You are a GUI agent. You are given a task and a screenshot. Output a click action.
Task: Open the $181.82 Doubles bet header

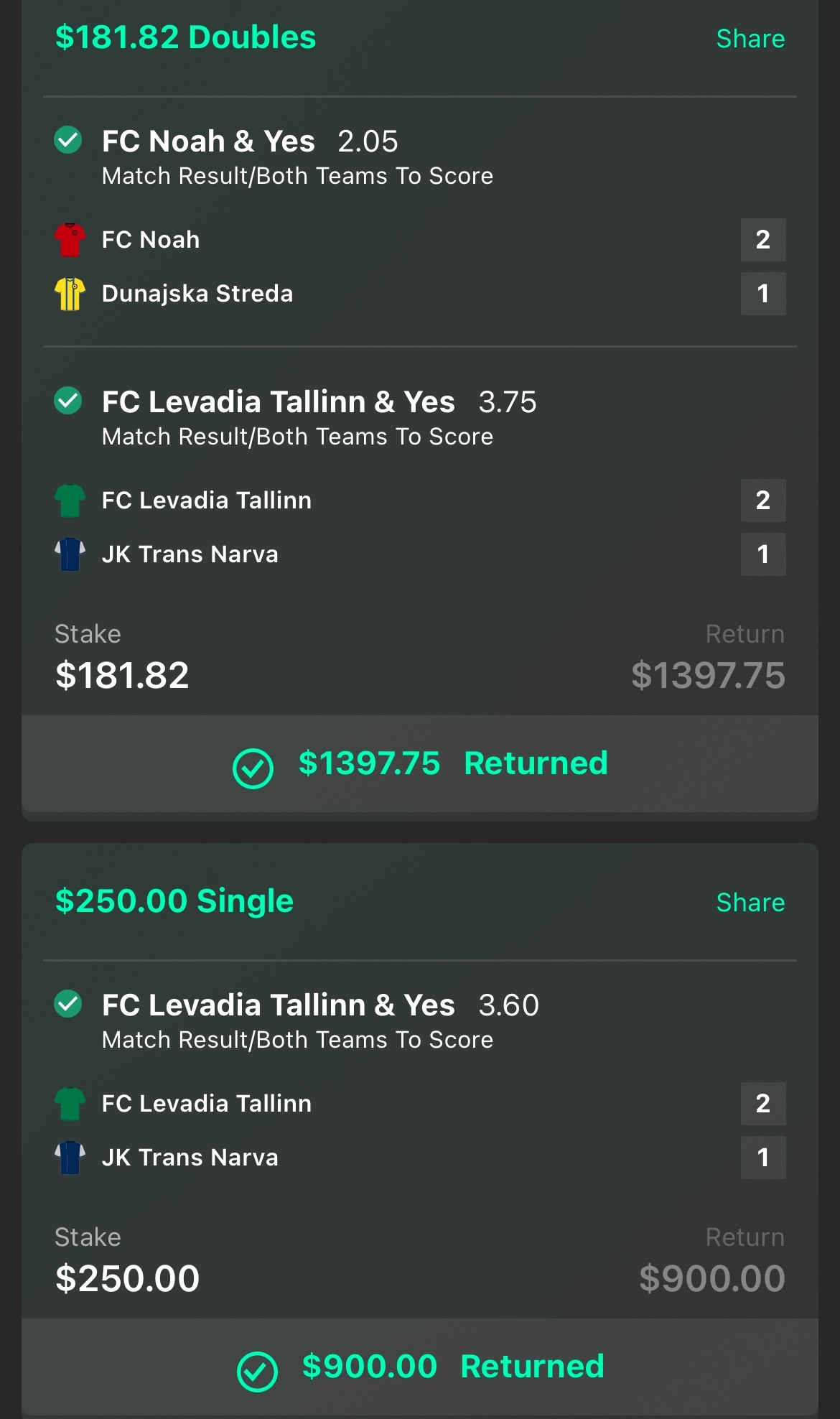pyautogui.click(x=185, y=37)
